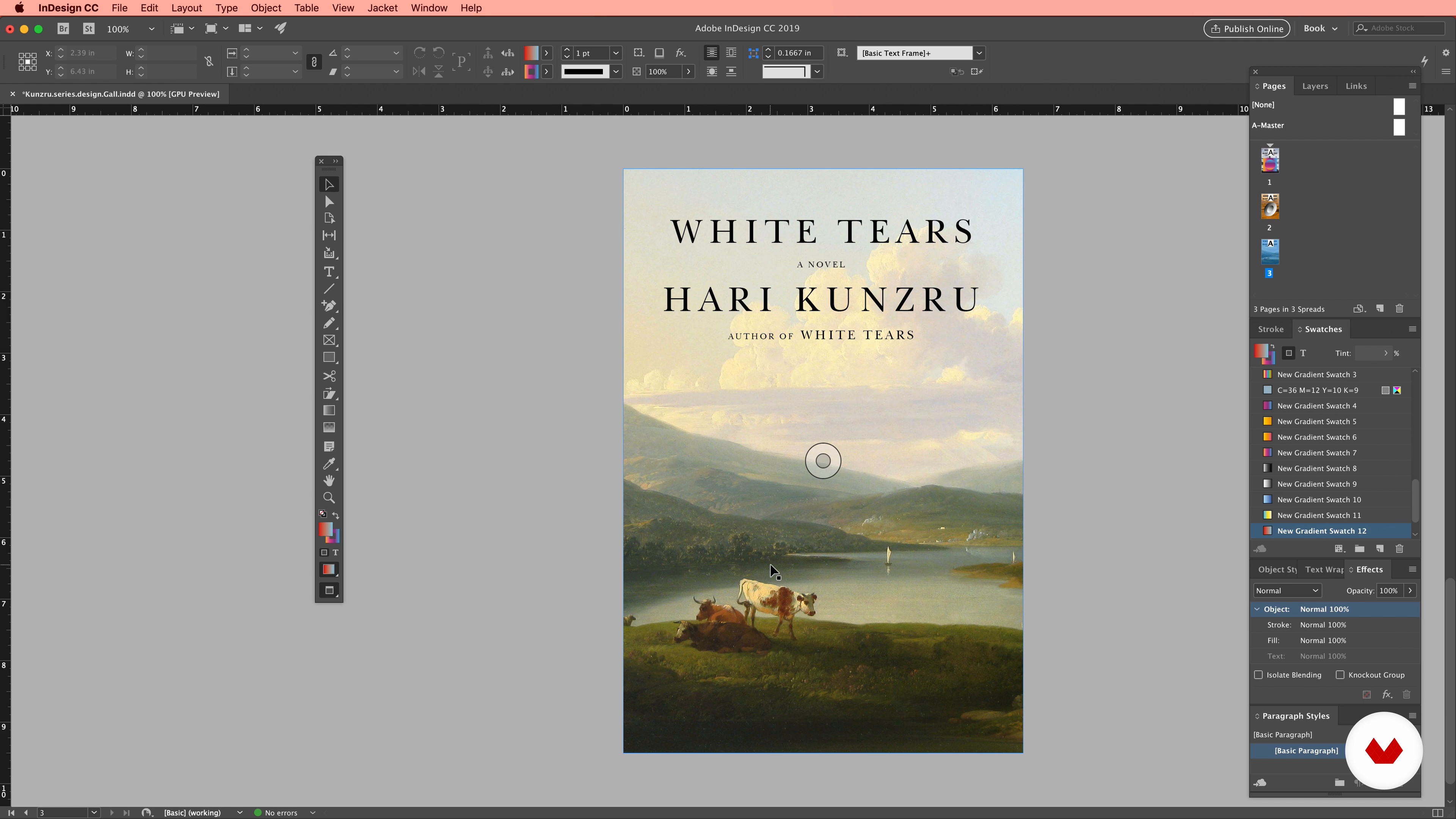Delete selected page via Pages trash
1456x819 pixels.
point(1400,309)
